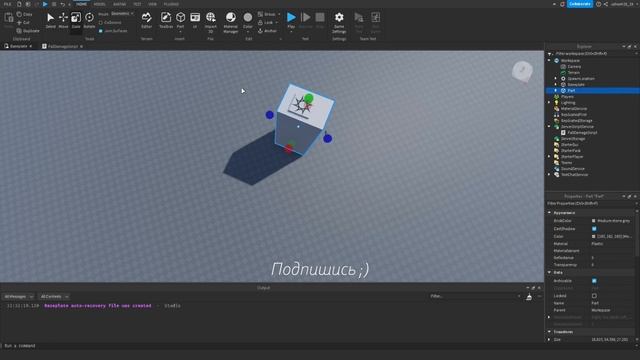This screenshot has height=360, width=640.
Task: Click the Anchor button
Action: (x=267, y=31)
